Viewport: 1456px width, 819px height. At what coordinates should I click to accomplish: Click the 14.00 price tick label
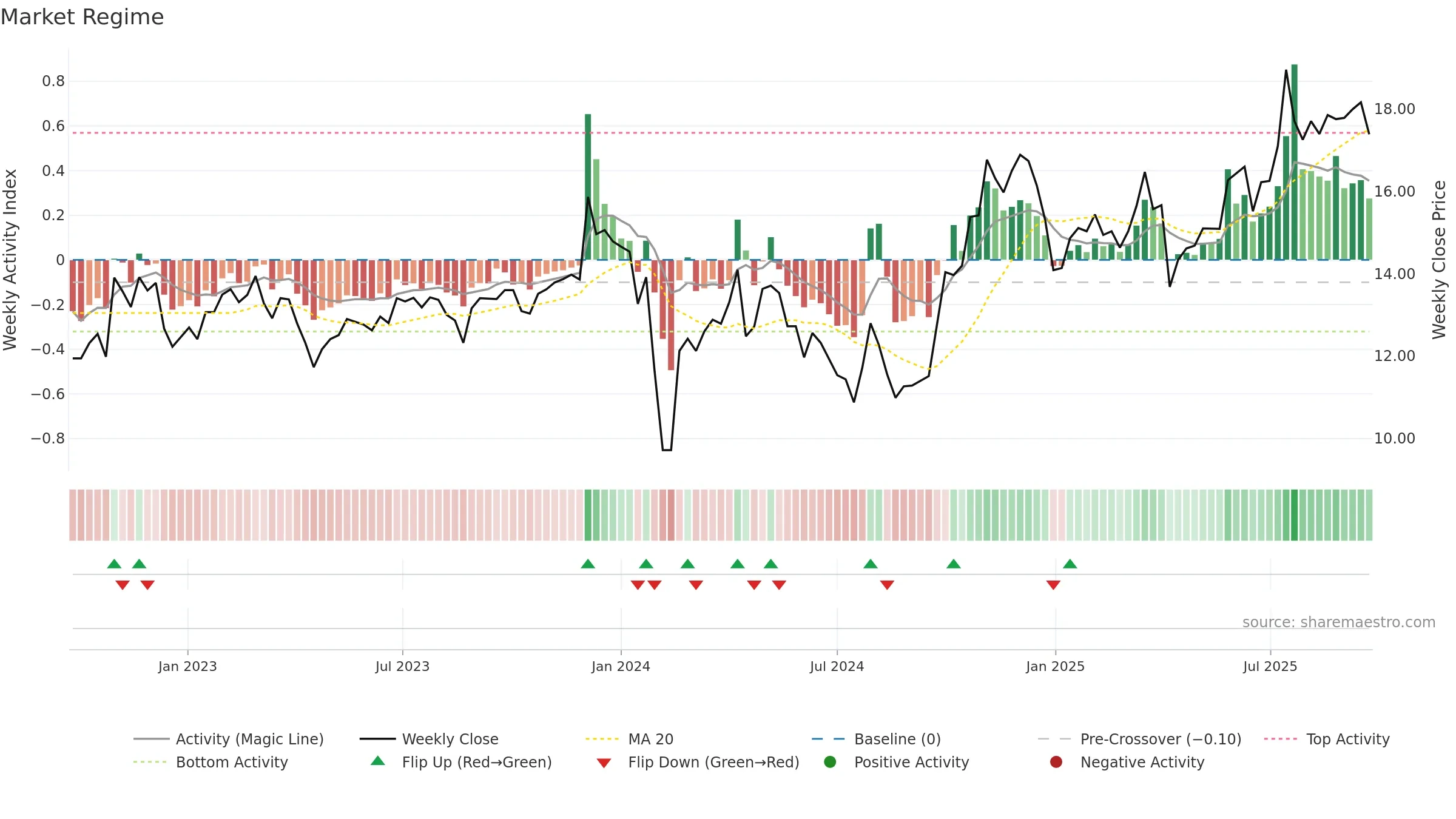coord(1394,274)
